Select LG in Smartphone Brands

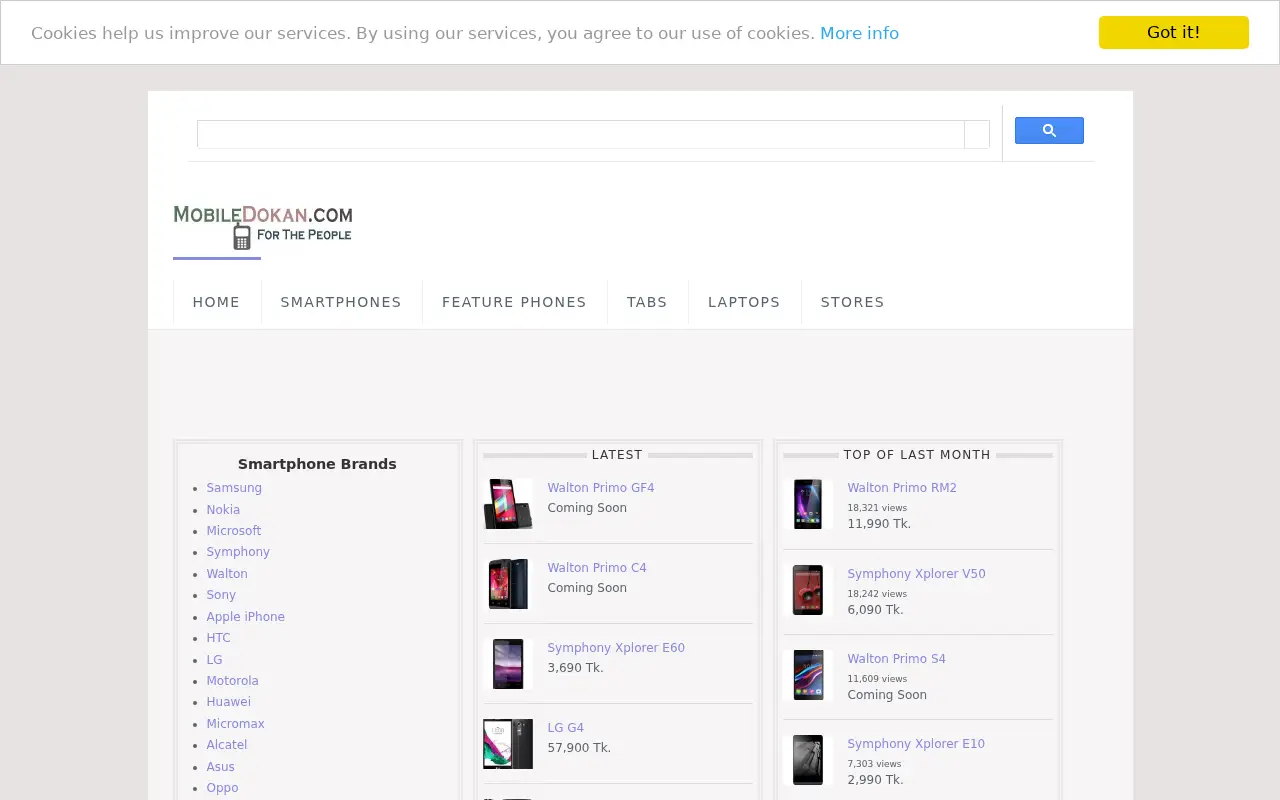[x=215, y=660]
